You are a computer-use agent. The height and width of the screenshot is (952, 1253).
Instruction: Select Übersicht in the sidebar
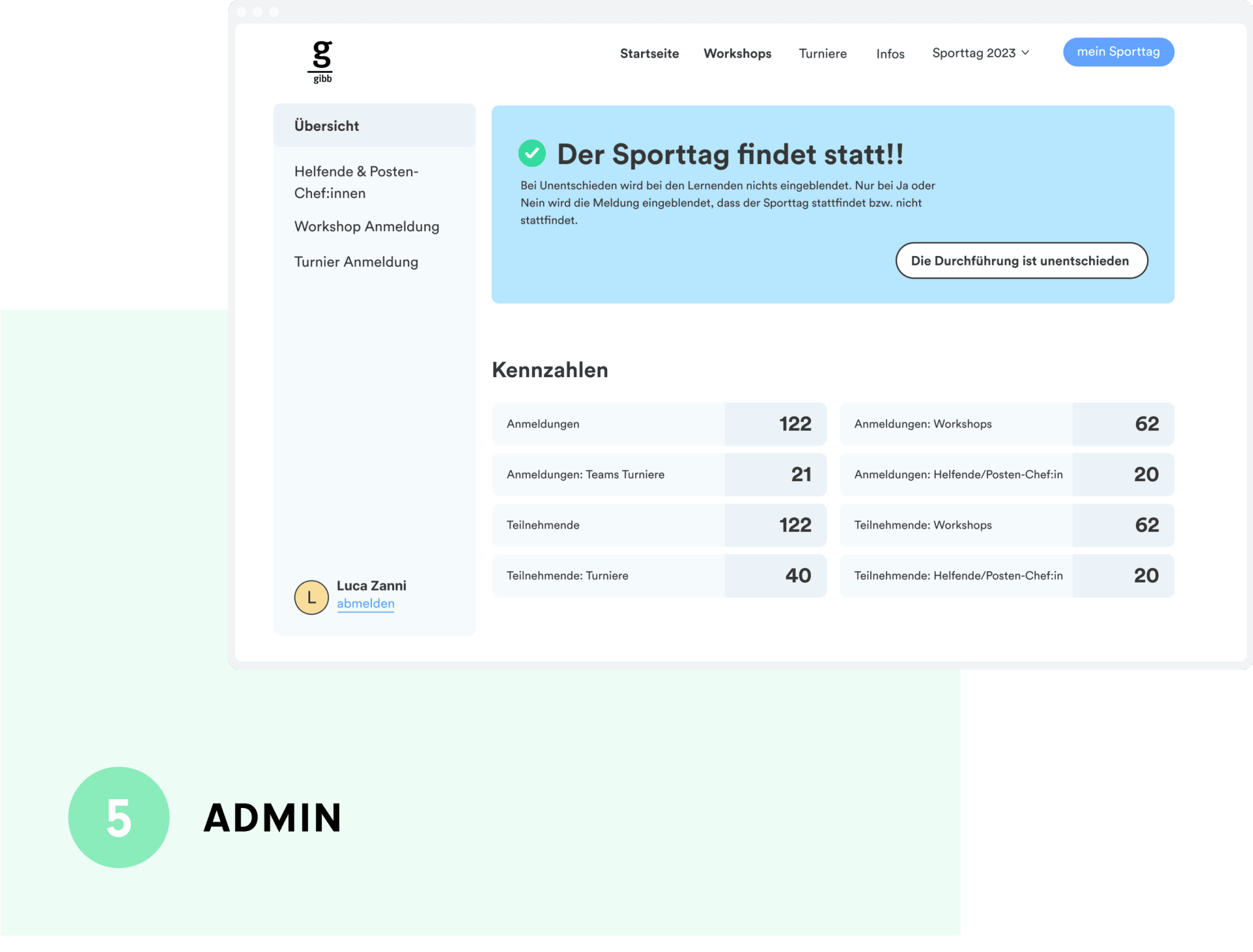(374, 125)
